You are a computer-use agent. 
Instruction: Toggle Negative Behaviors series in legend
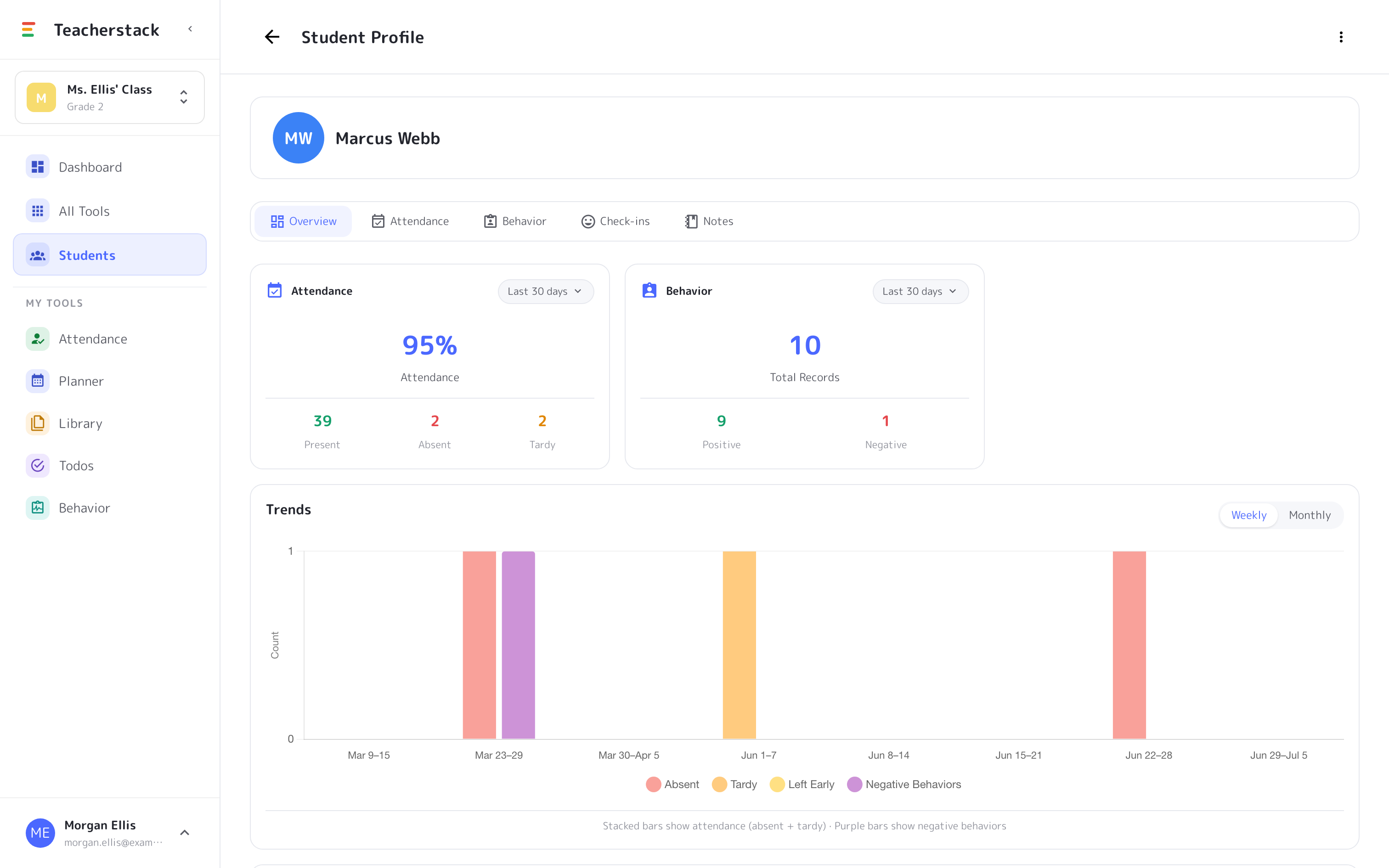pyautogui.click(x=904, y=784)
